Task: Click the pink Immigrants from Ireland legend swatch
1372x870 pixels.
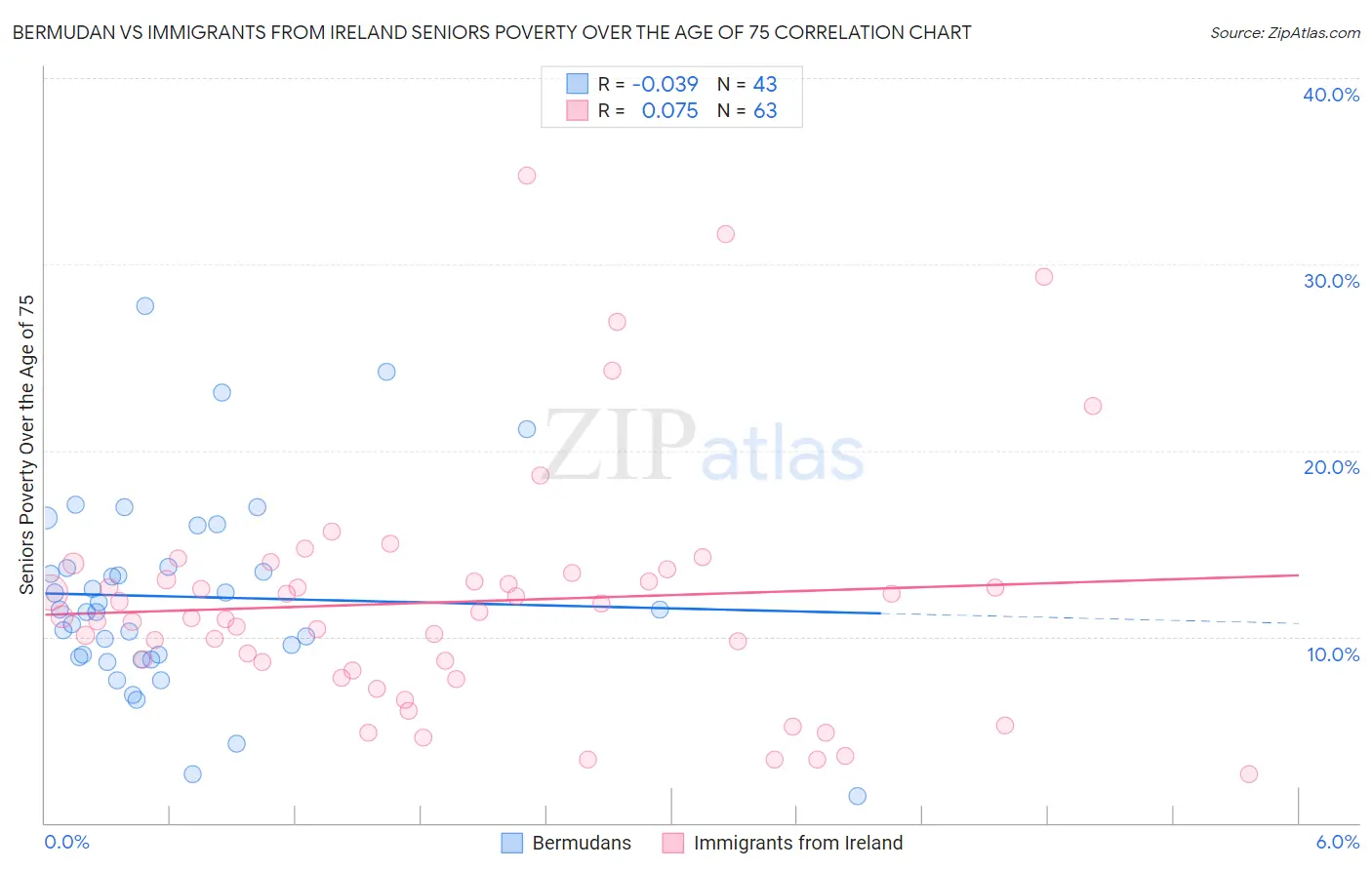Action: [673, 843]
